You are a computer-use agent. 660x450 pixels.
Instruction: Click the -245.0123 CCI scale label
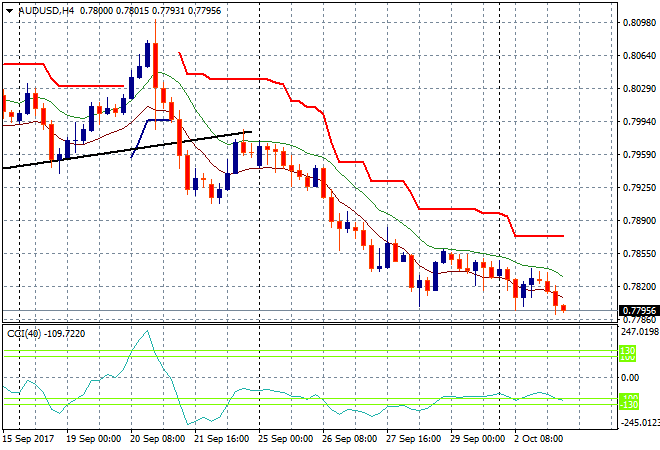(634, 423)
